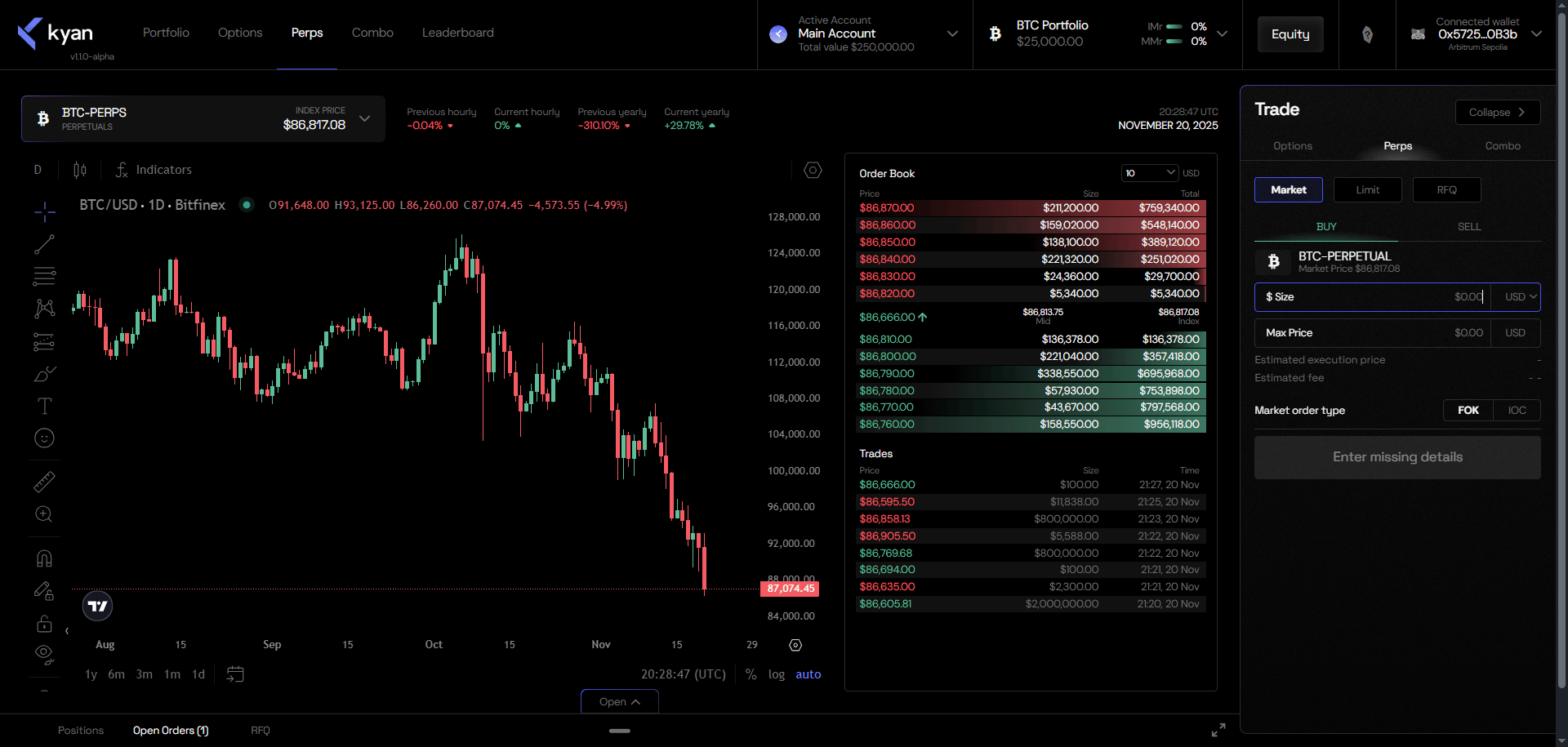Click the kyan logo
The width and height of the screenshot is (1568, 747).
(x=56, y=33)
